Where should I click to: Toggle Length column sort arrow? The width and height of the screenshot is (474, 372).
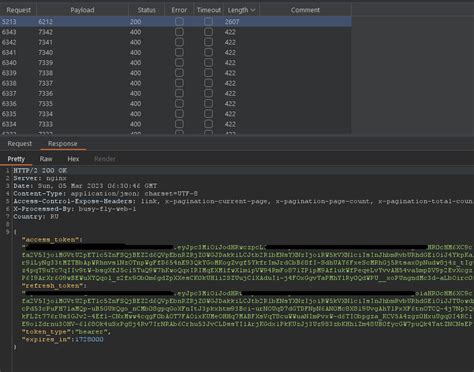(x=253, y=10)
